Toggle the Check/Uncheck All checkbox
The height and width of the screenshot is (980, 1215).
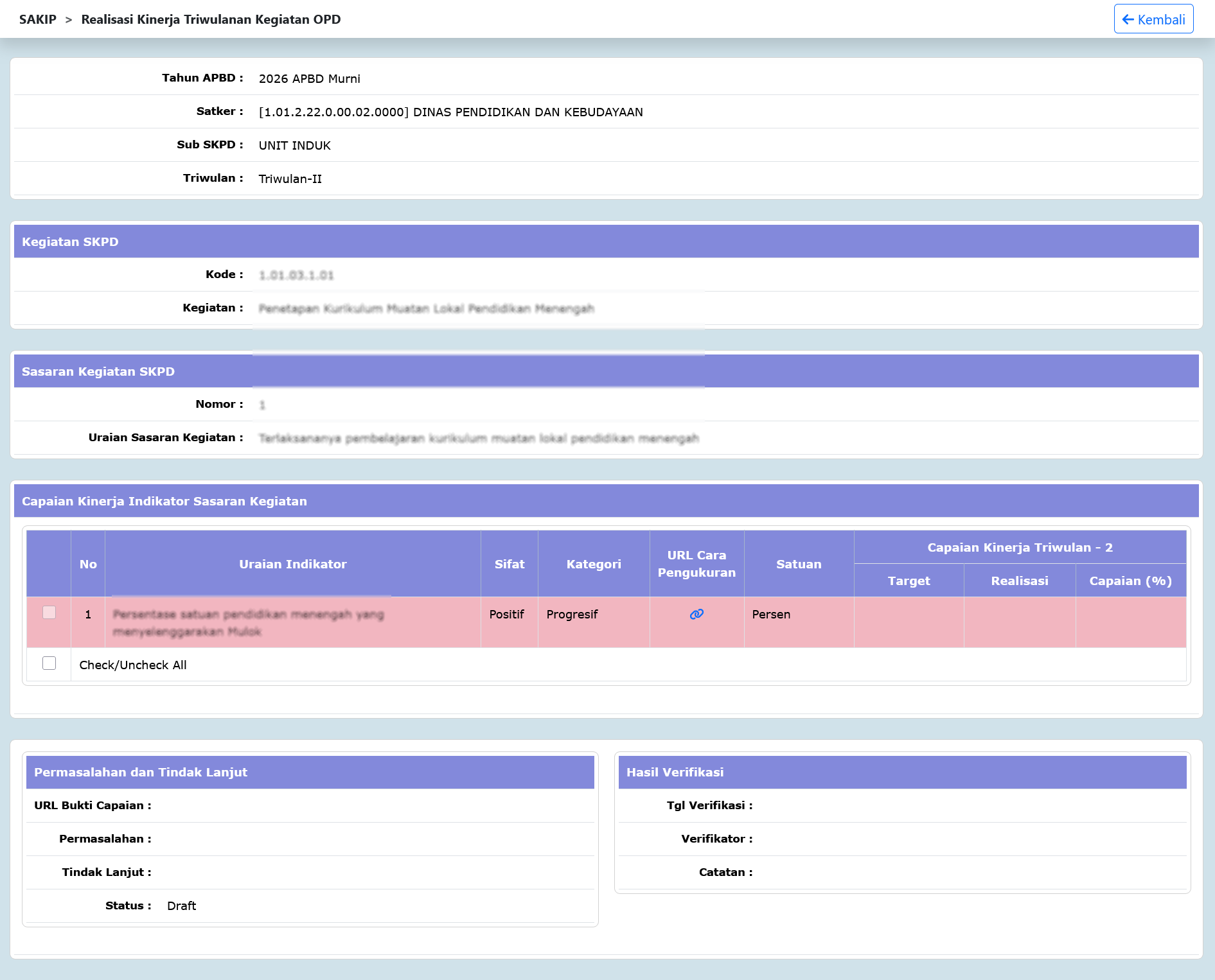(49, 663)
